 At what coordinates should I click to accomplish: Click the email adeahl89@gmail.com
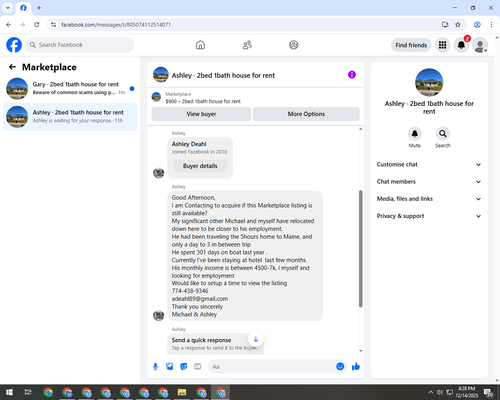coord(200,299)
